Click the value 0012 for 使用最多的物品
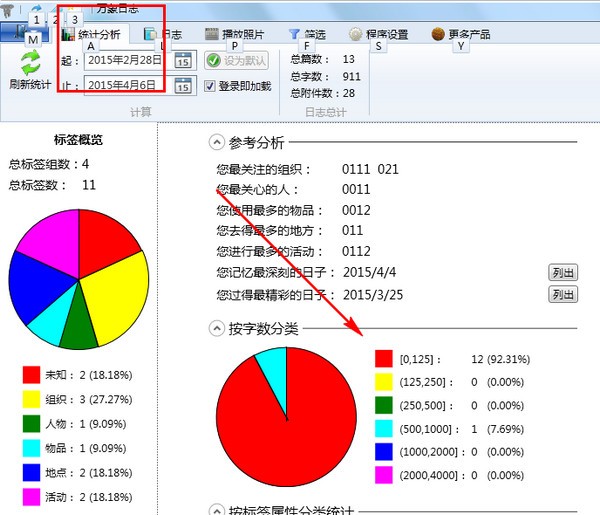 (356, 210)
